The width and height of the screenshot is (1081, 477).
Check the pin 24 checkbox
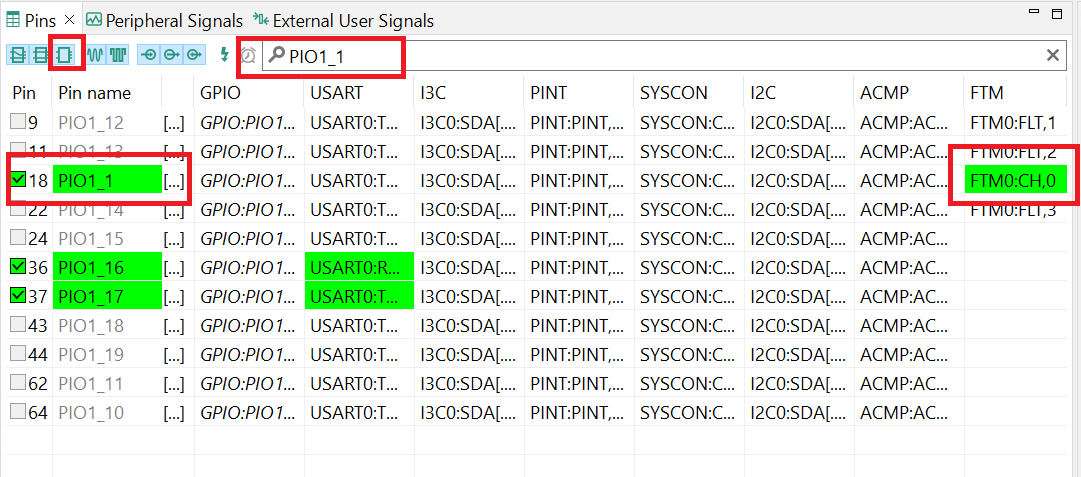(19, 239)
